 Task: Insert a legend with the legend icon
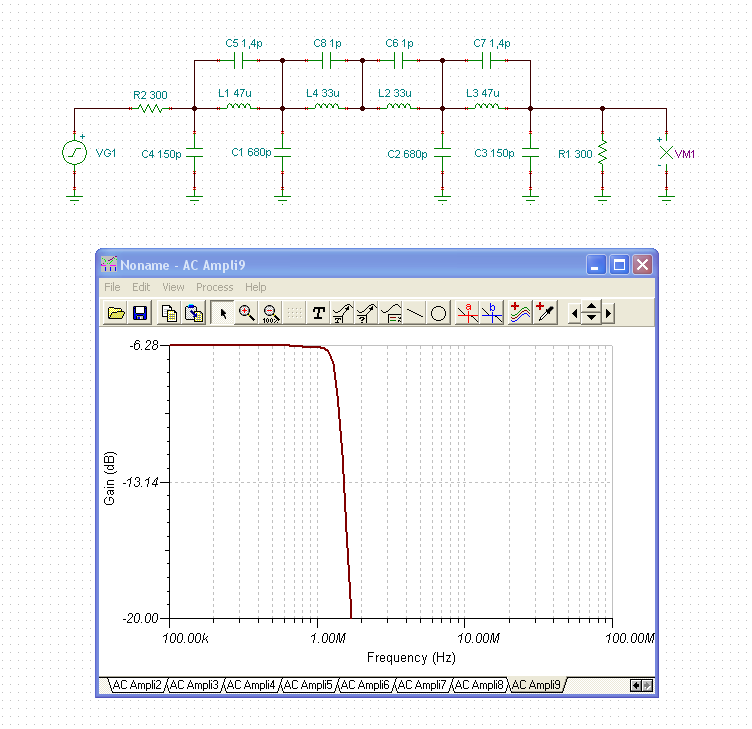pos(391,313)
